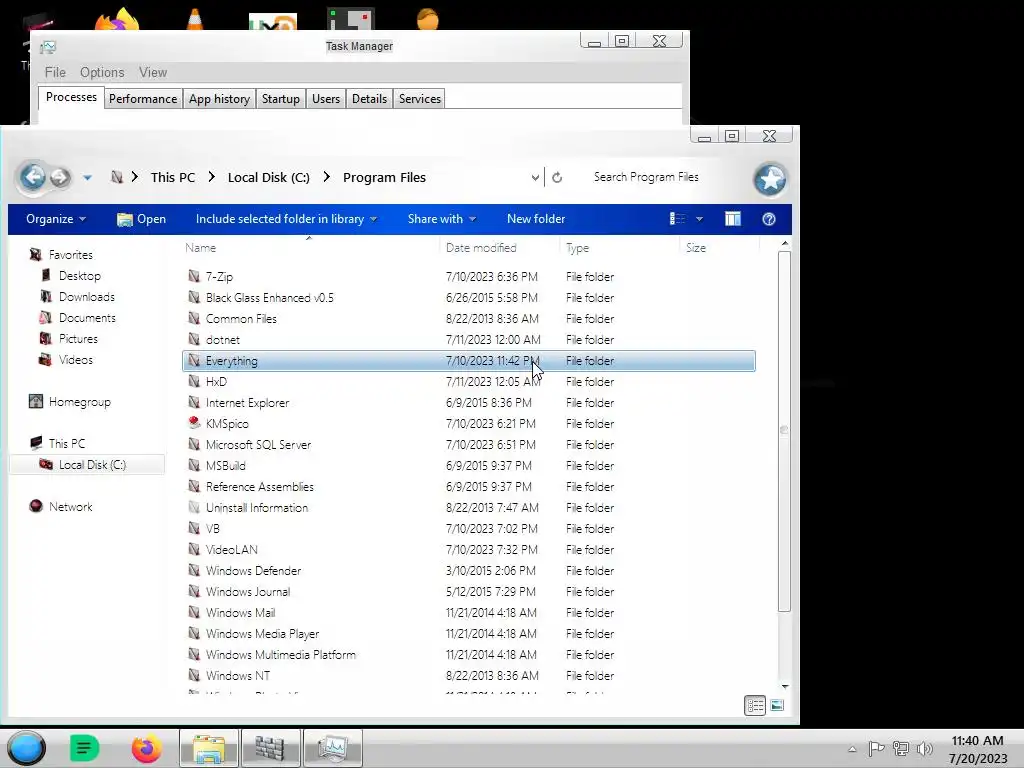Select the Common Files folder

click(x=241, y=319)
